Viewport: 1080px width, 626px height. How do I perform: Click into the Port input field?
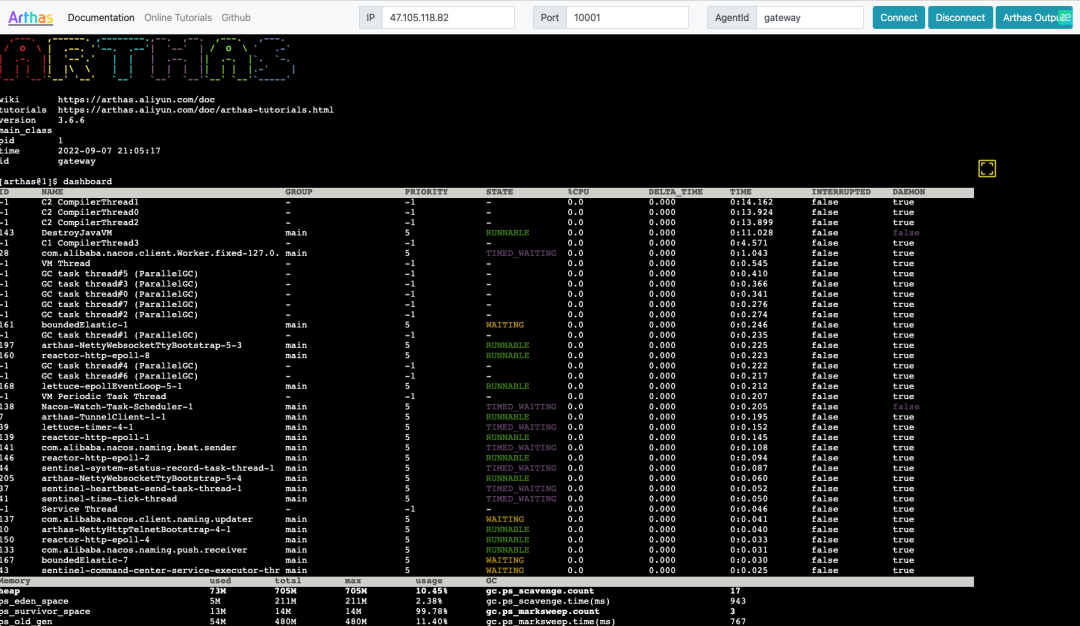(626, 18)
